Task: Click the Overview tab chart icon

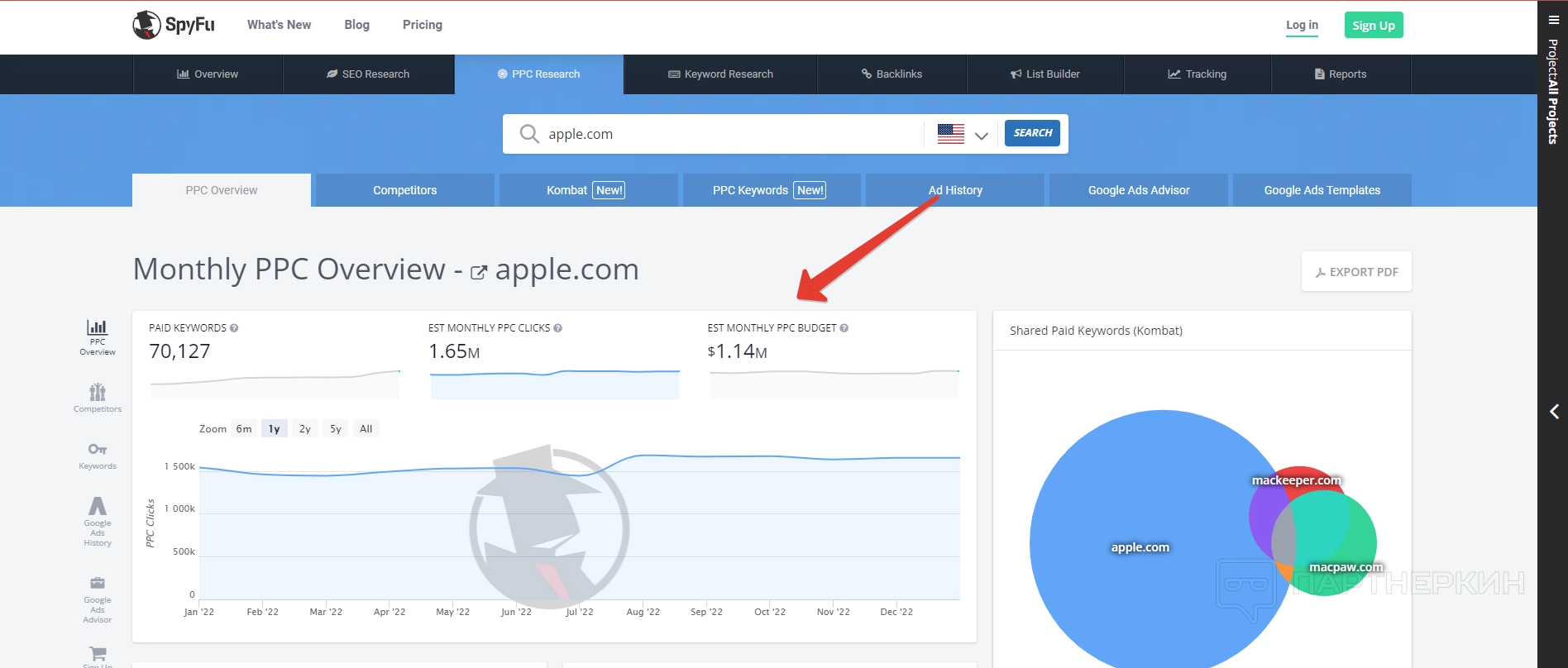Action: click(x=184, y=74)
